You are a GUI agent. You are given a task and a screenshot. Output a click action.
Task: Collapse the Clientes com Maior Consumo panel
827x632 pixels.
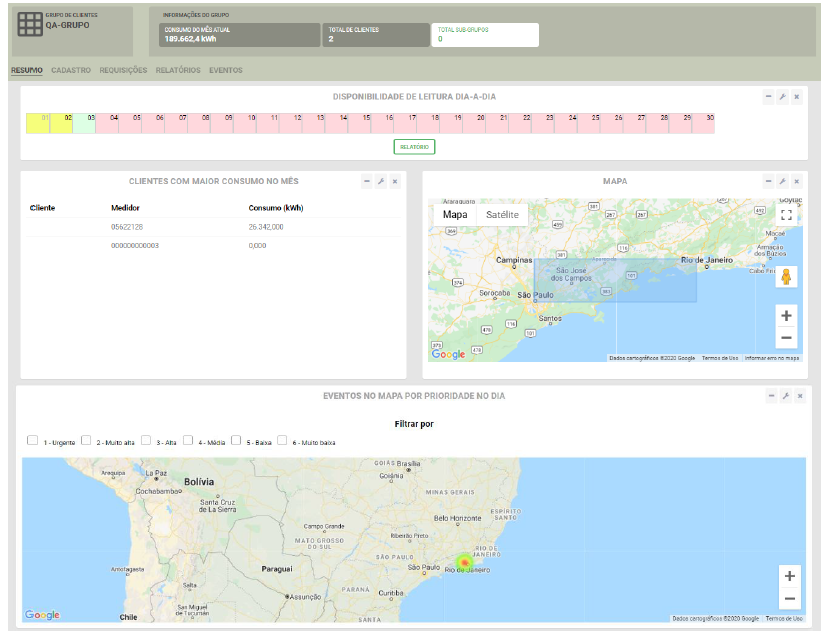point(367,181)
